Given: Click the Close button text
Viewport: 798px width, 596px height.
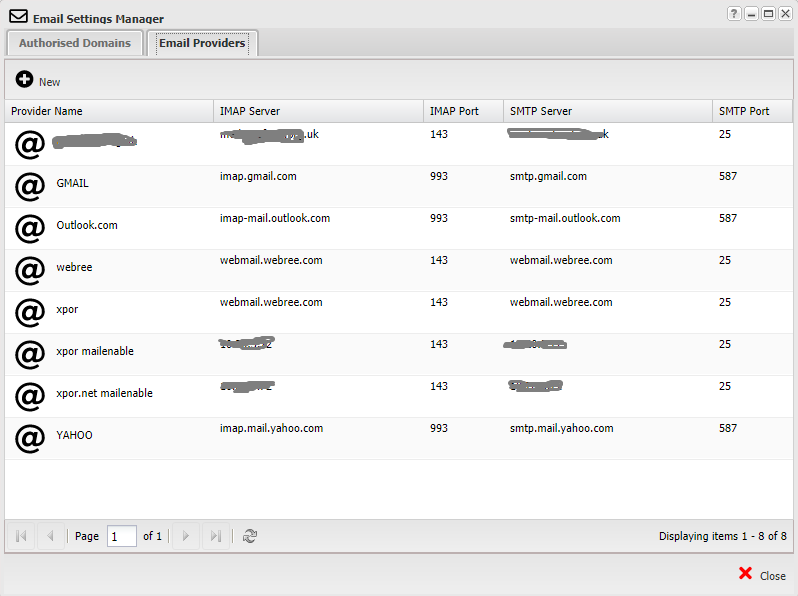Looking at the screenshot, I should click(x=773, y=576).
